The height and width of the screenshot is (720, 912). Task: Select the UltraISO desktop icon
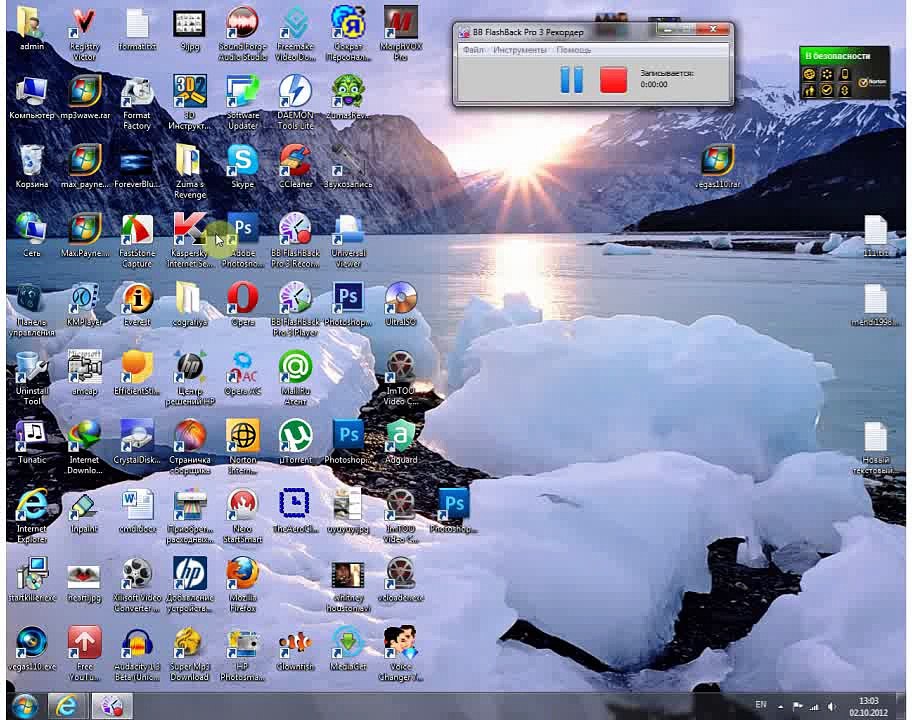(x=401, y=304)
